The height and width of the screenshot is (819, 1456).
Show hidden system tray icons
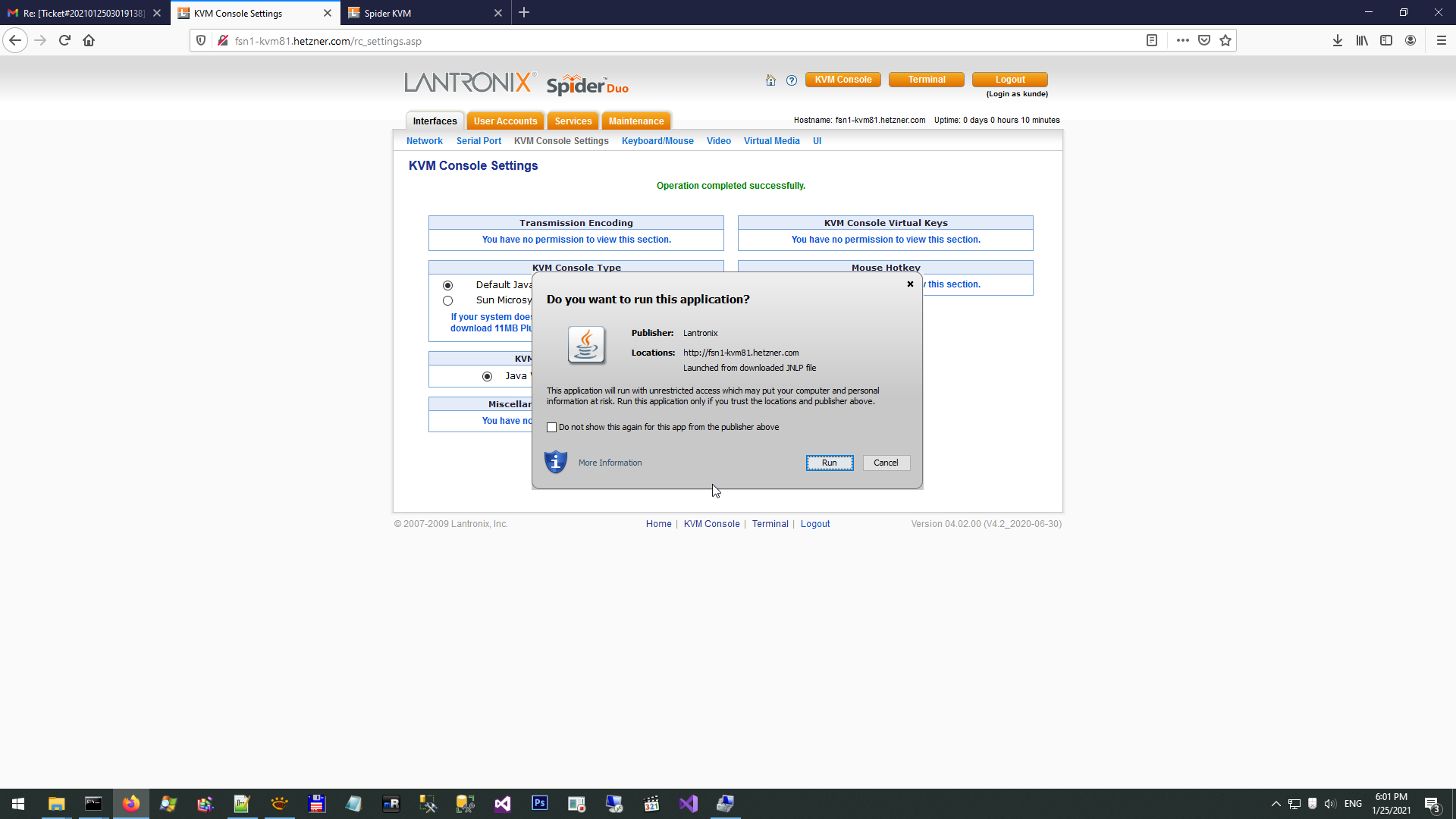pyautogui.click(x=1276, y=804)
